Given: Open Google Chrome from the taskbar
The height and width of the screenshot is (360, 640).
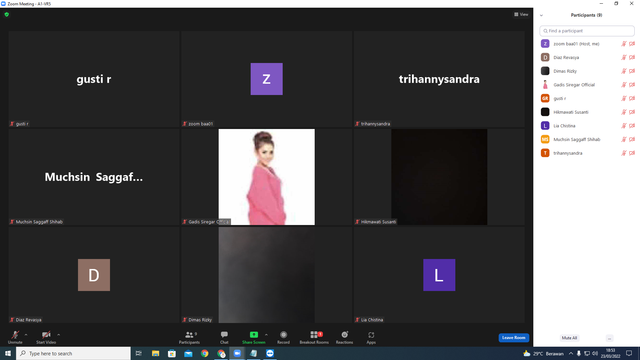Looking at the screenshot, I should (204, 353).
